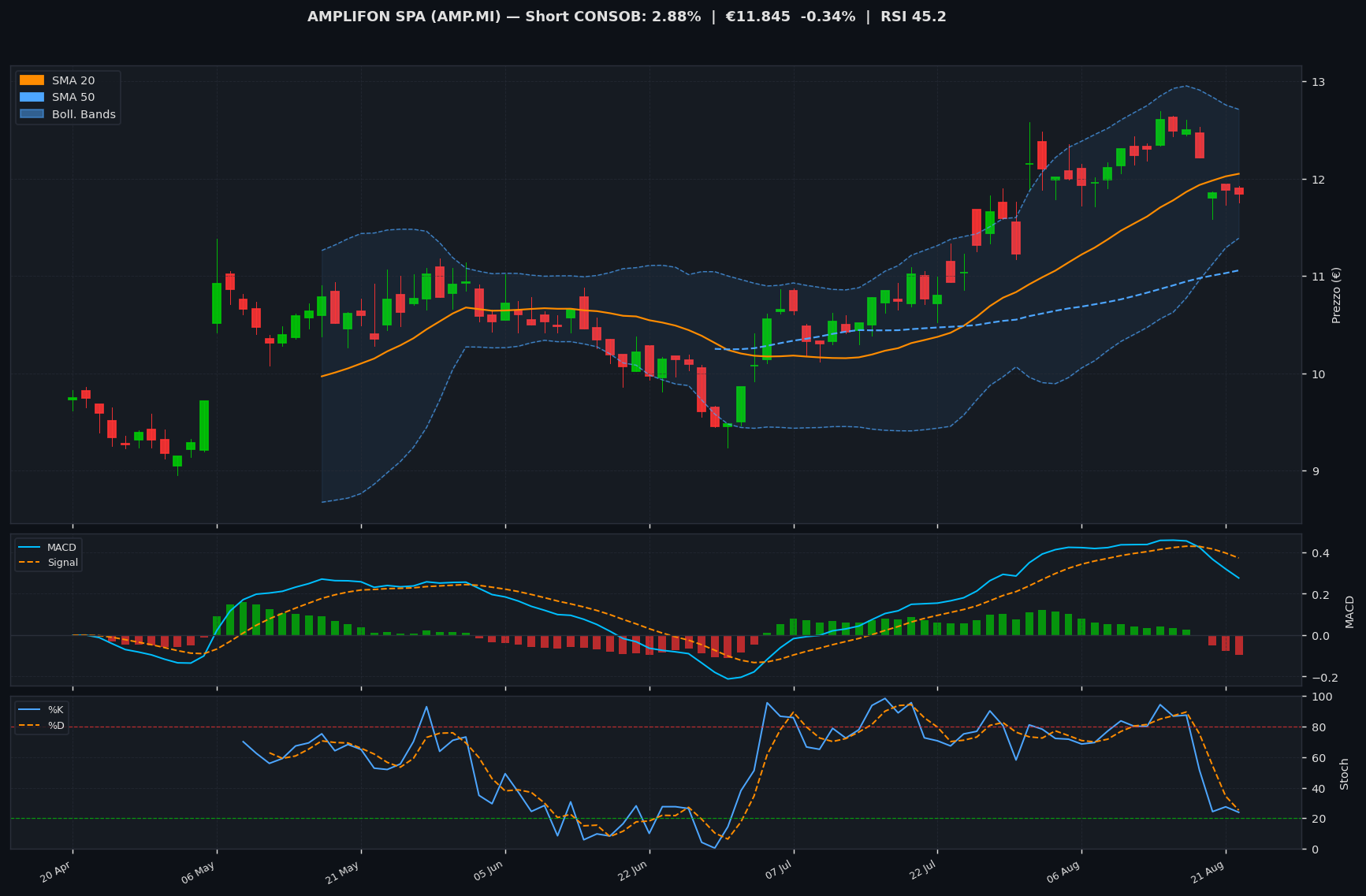1366x896 pixels.
Task: Click the "21 Aug" date label
Action: (x=1208, y=872)
